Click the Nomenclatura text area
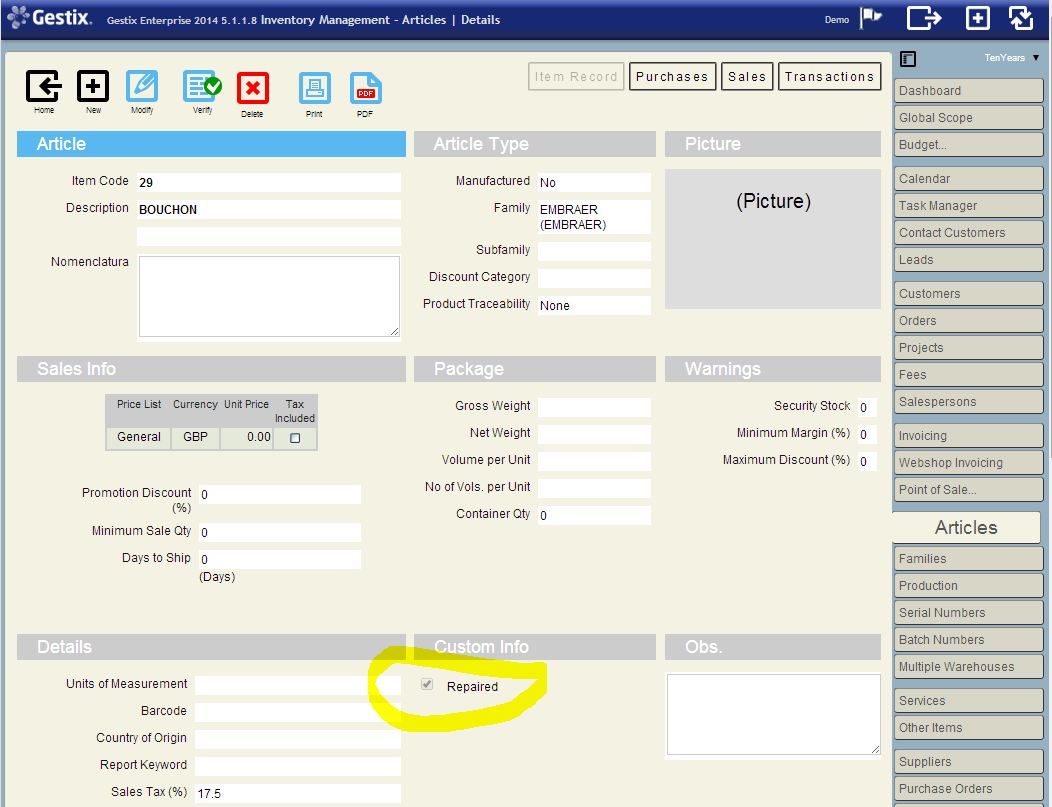The height and width of the screenshot is (807, 1052). pos(269,296)
